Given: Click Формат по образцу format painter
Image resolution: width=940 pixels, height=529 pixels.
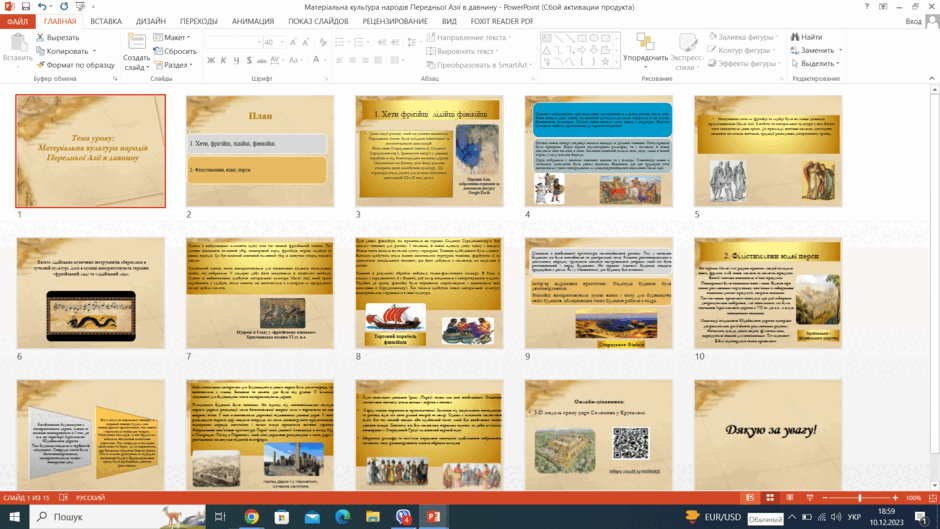Looking at the screenshot, I should 75,65.
